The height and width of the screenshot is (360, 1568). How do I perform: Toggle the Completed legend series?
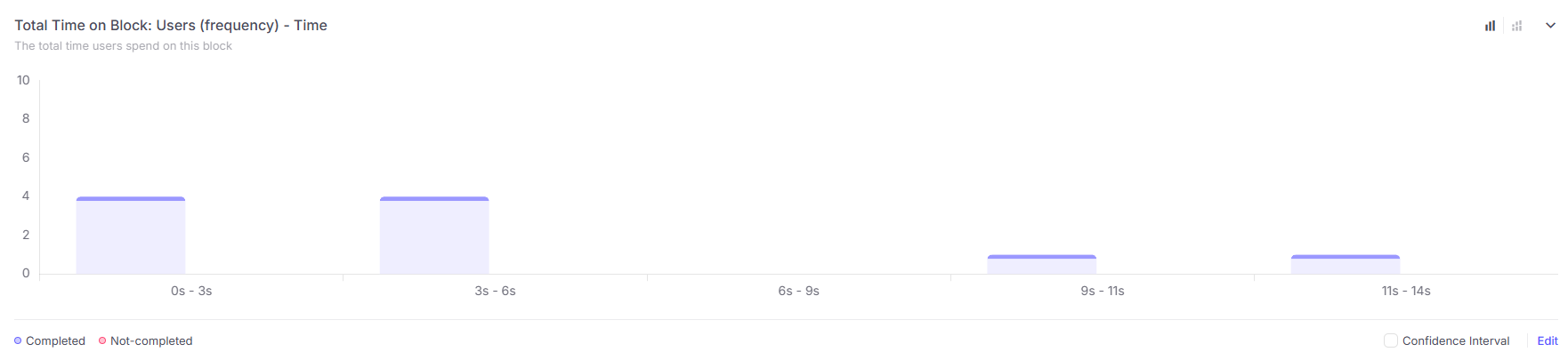click(50, 340)
